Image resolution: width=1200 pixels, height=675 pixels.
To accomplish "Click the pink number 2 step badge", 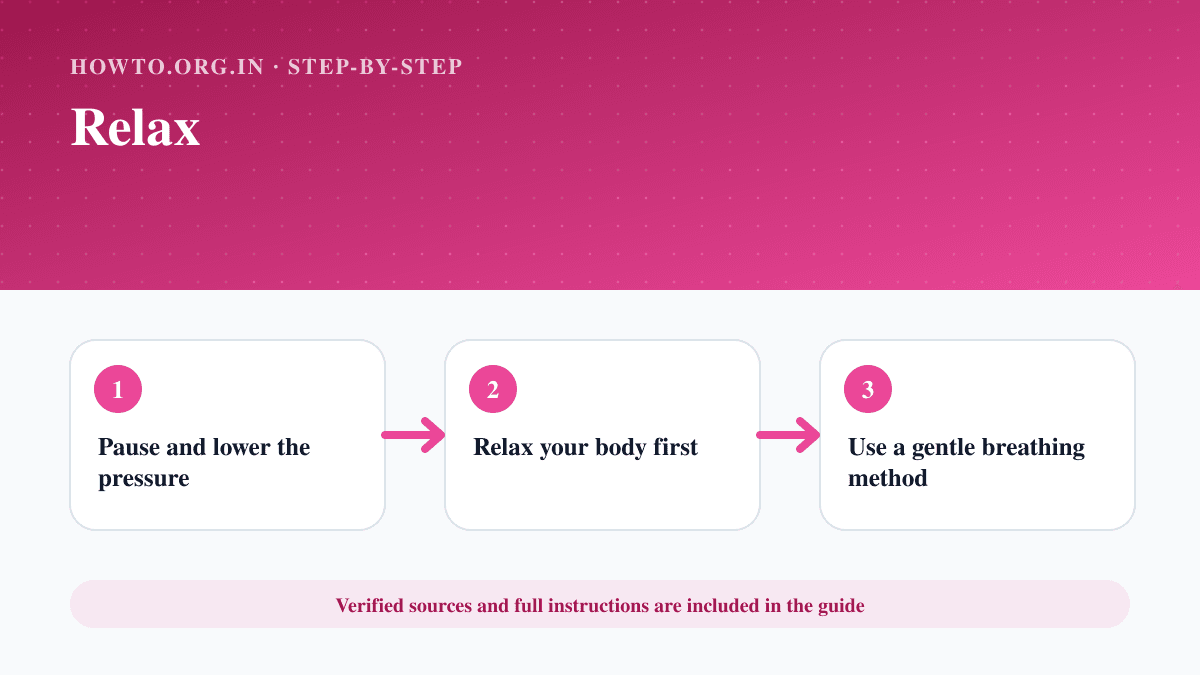I will tap(493, 389).
